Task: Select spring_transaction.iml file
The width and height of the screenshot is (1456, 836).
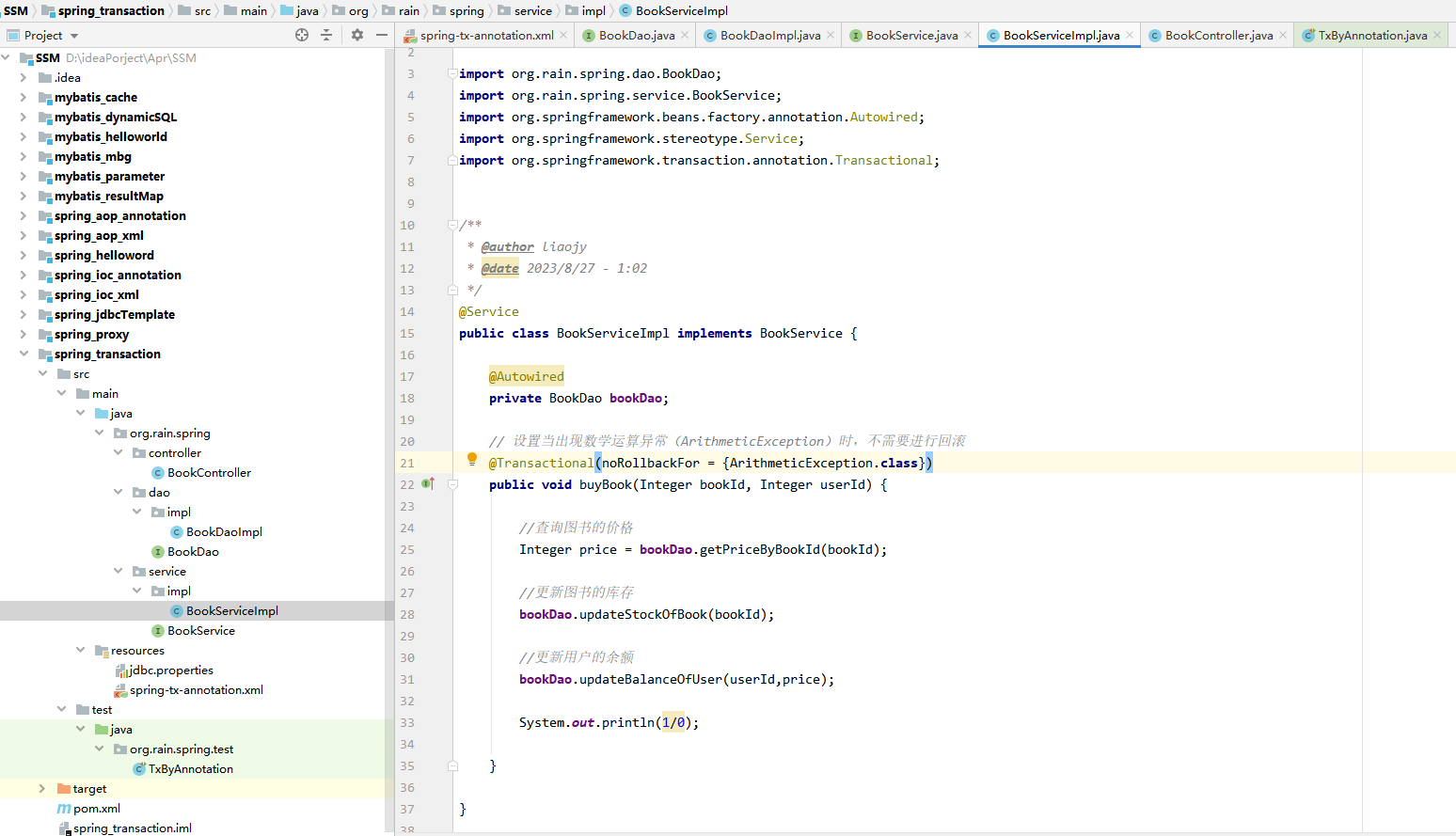Action: (x=133, y=828)
